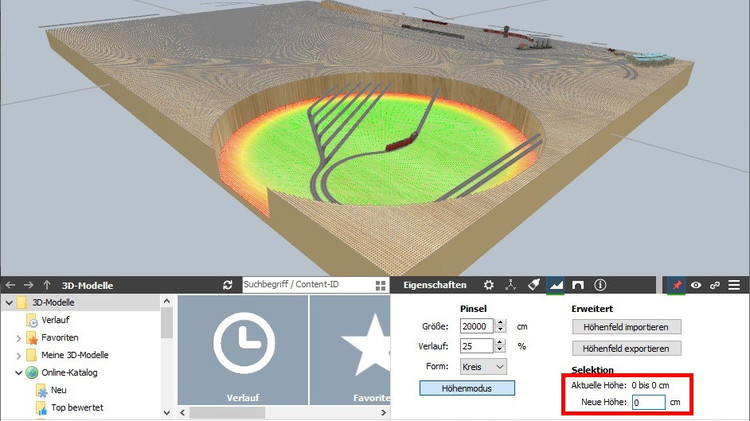Screen dimensions: 750x421
Task: Toggle the red pin panel icon
Action: pyautogui.click(x=676, y=285)
